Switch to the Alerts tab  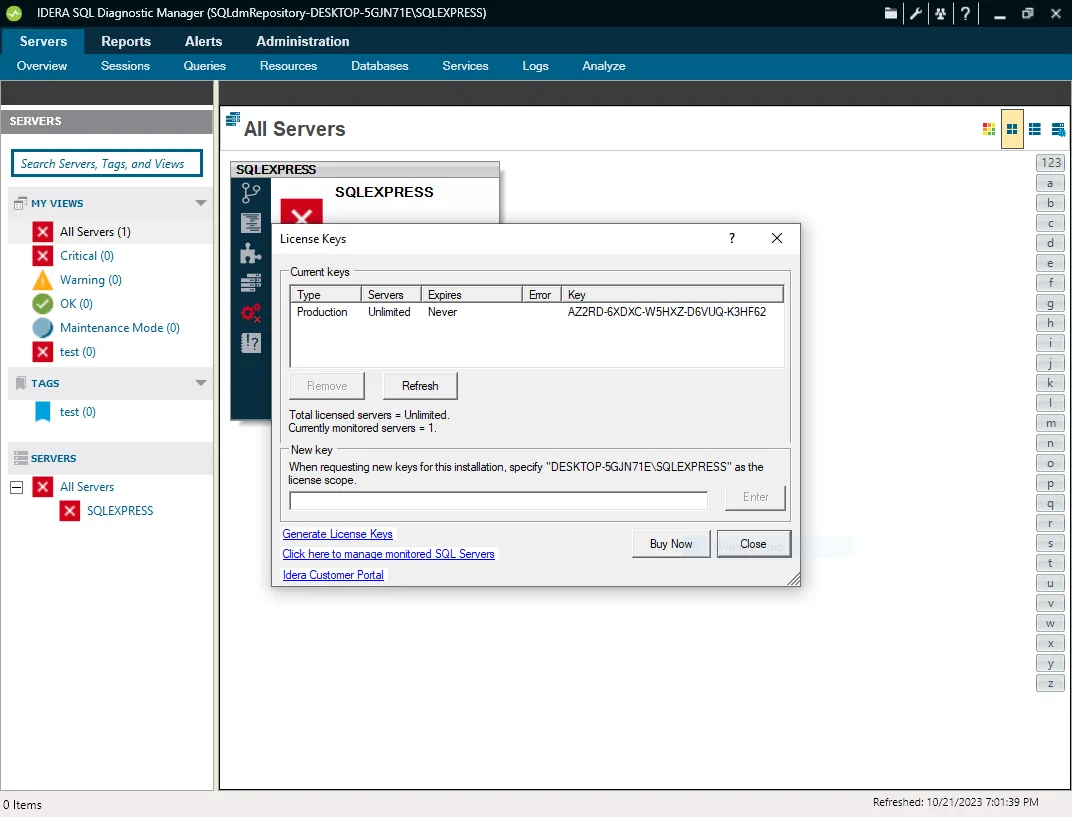pos(203,41)
